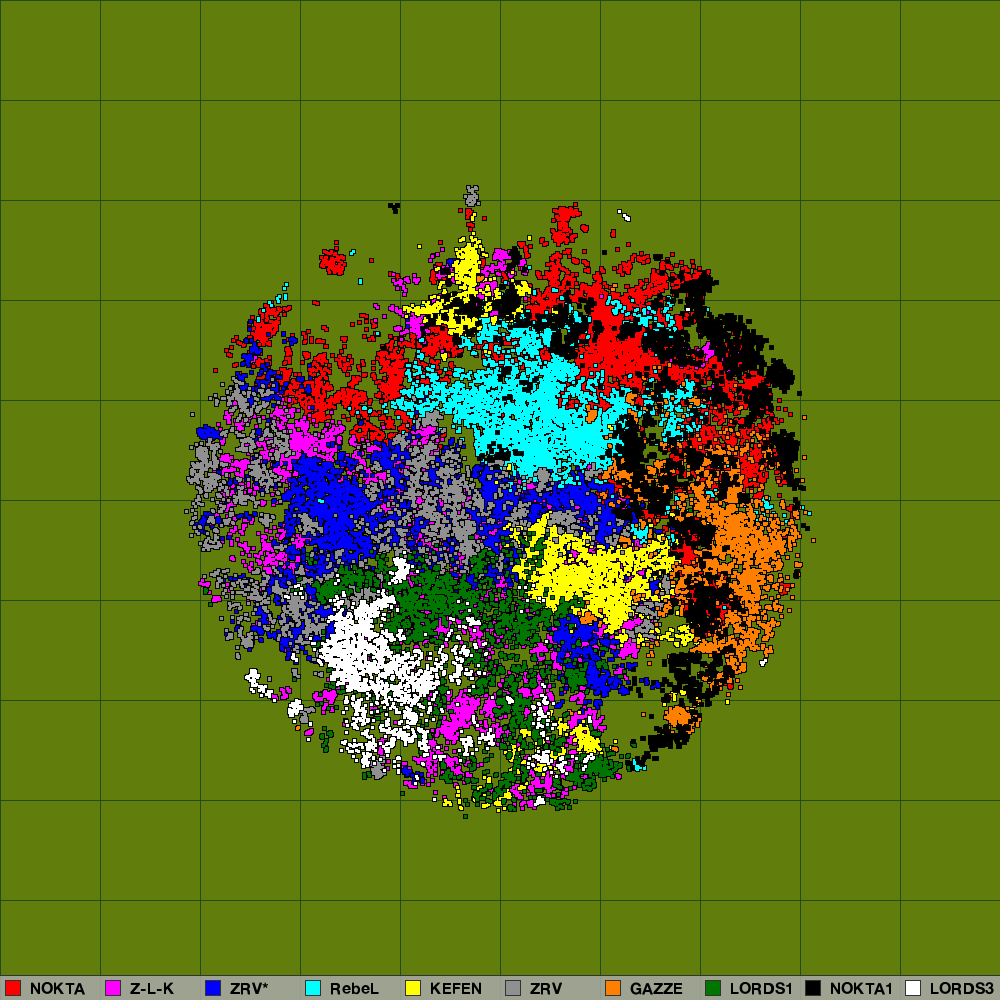Click the cyan RebeL legend swatch
The image size is (1000, 1000).
[x=313, y=988]
